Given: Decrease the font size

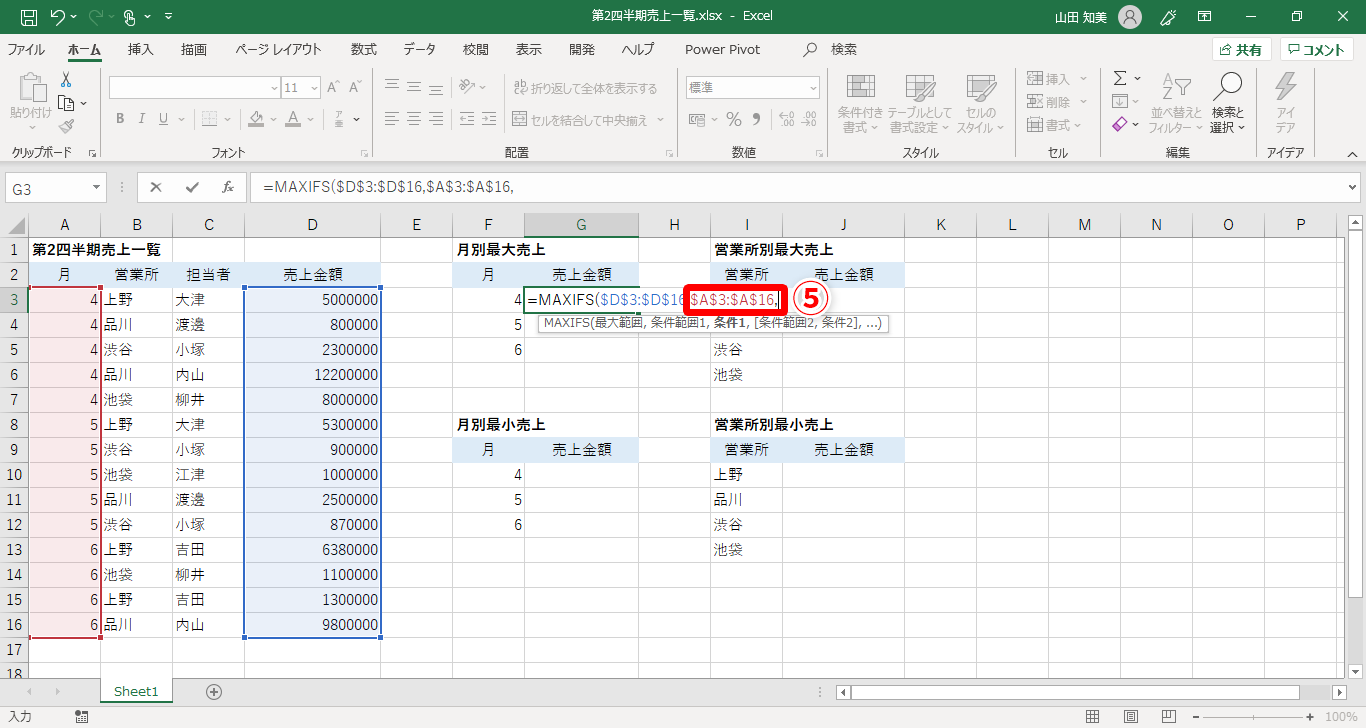Looking at the screenshot, I should 356,88.
